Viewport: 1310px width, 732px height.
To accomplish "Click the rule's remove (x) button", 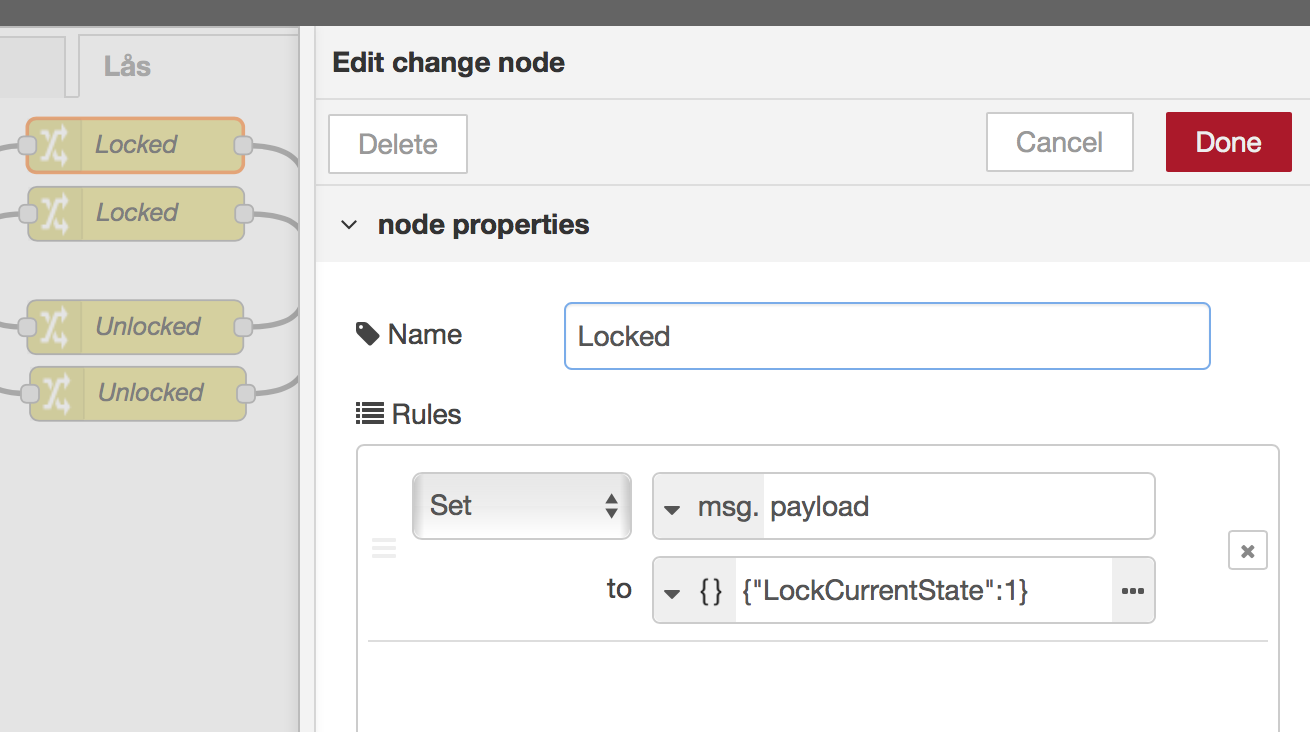I will [1247, 551].
